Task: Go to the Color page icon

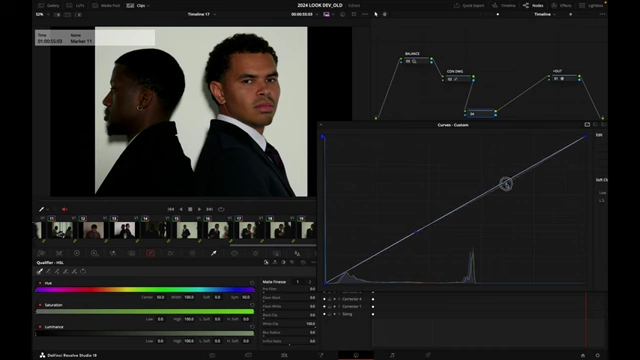Action: point(356,355)
